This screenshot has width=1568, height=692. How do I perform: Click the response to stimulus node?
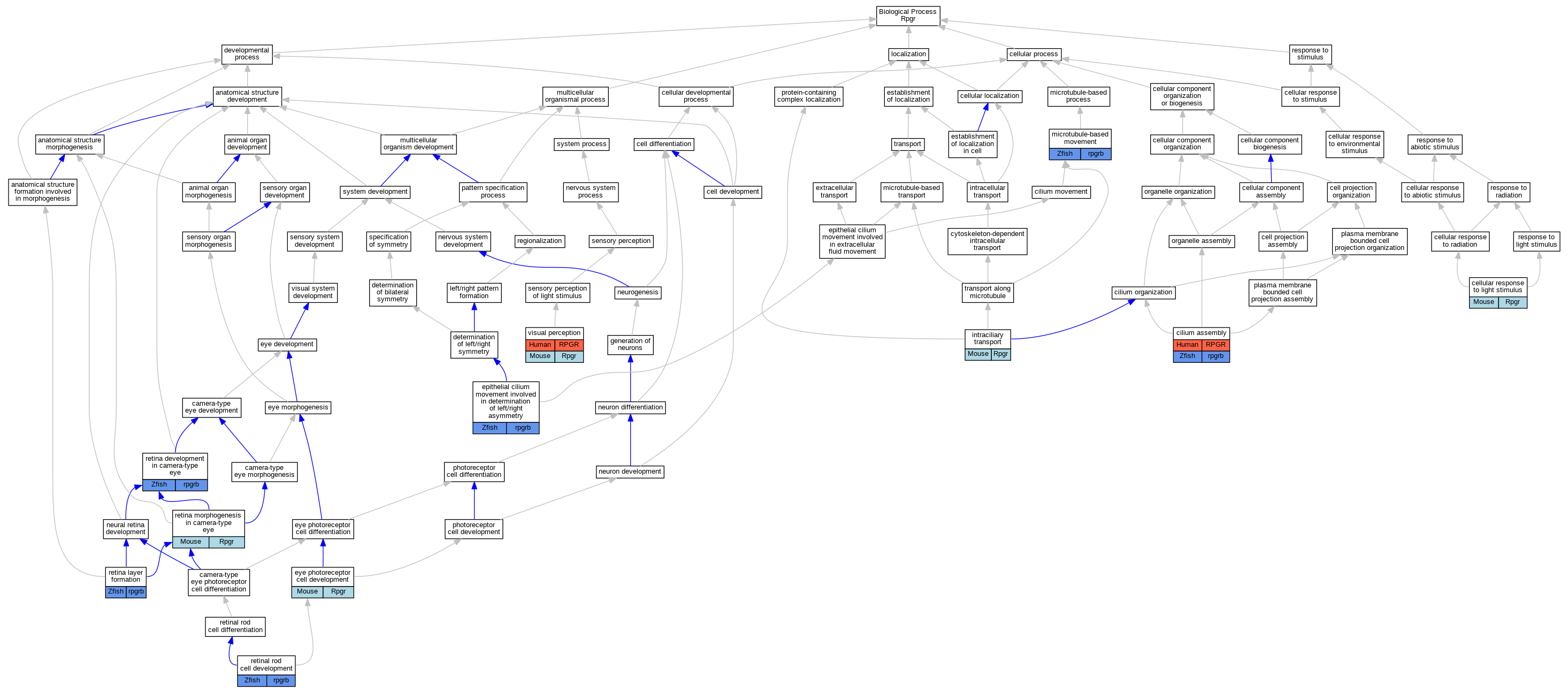[x=1310, y=54]
